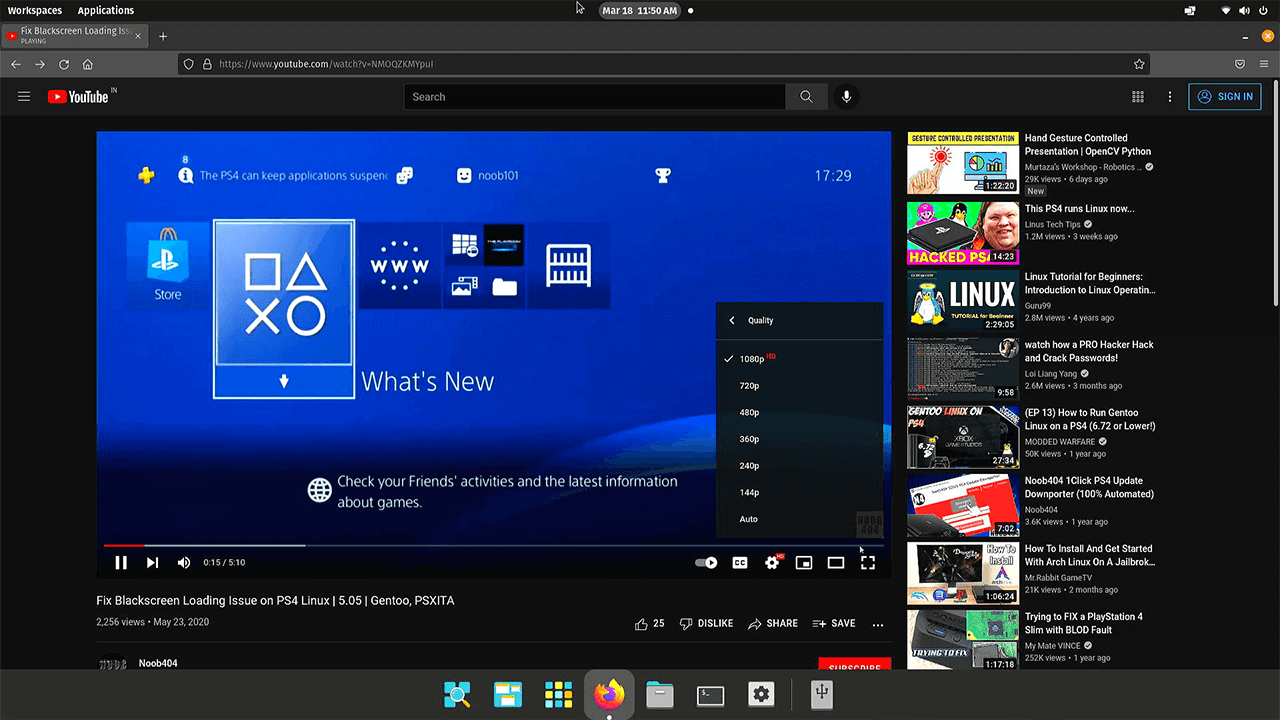Launch Firefox from the dock
This screenshot has height=720, width=1280.
click(609, 694)
